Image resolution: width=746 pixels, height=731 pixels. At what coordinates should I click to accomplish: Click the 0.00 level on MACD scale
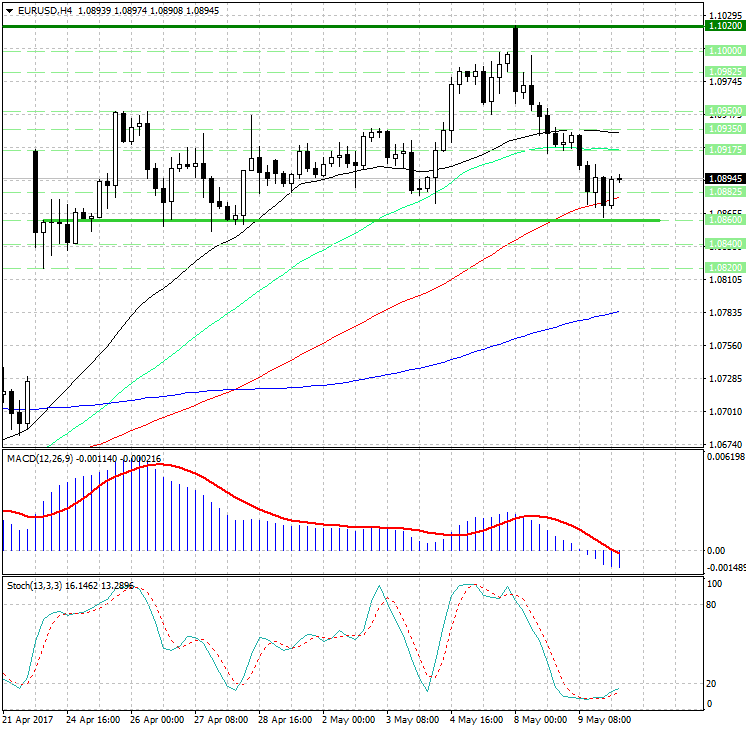[716, 550]
